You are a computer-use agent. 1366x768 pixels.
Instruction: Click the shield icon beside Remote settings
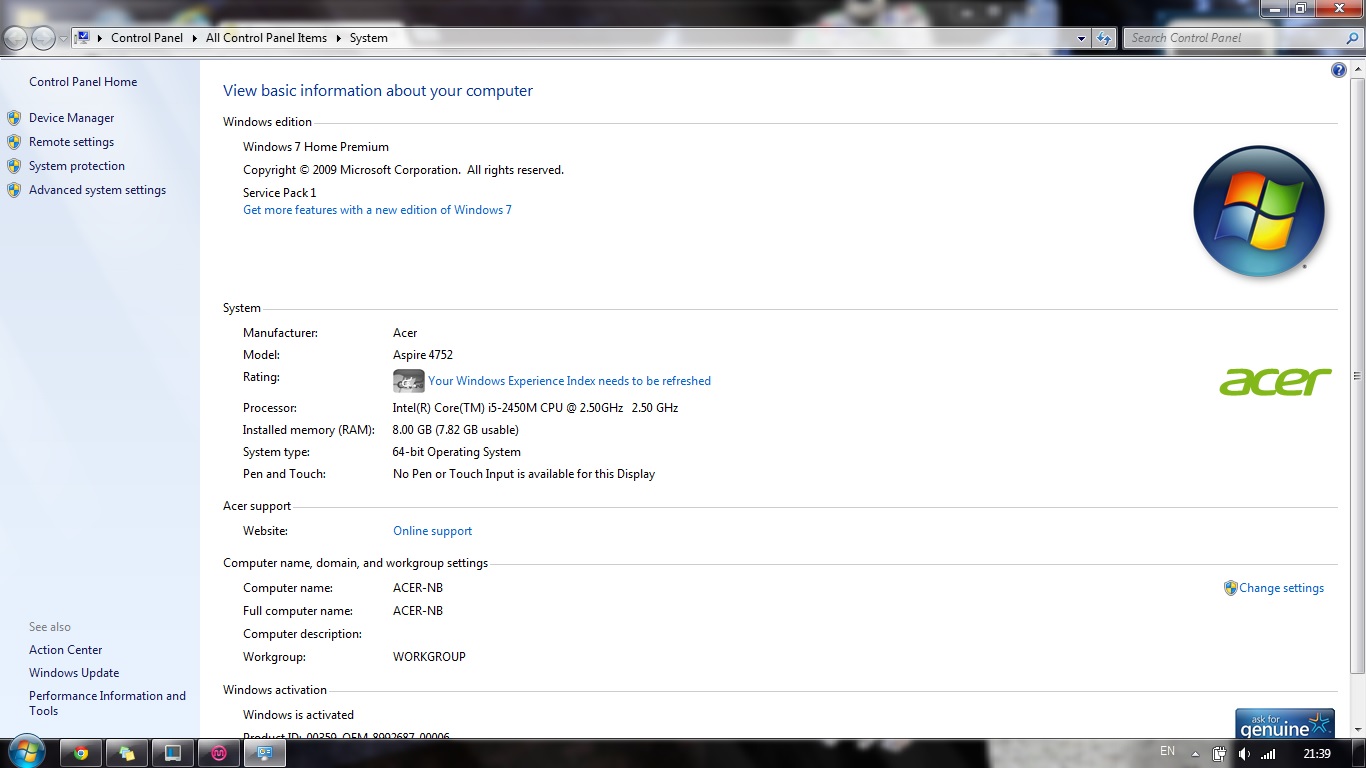14,142
